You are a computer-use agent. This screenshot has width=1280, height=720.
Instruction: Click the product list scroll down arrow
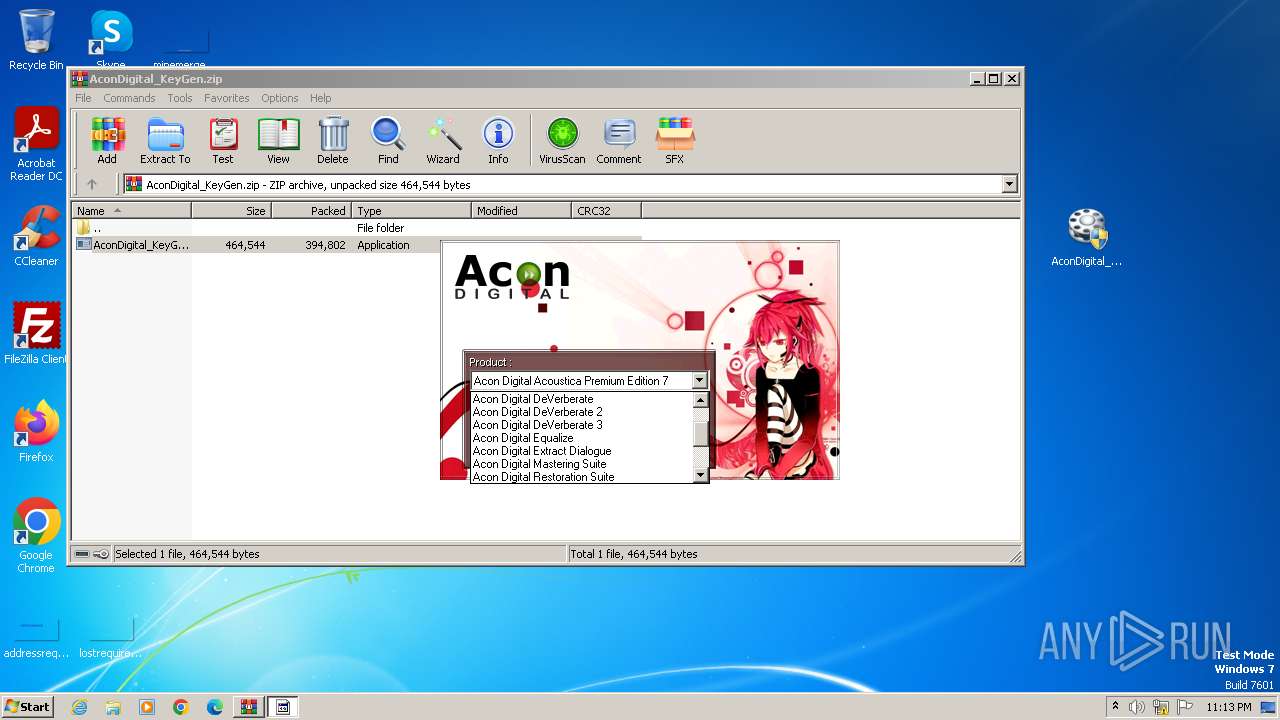700,476
